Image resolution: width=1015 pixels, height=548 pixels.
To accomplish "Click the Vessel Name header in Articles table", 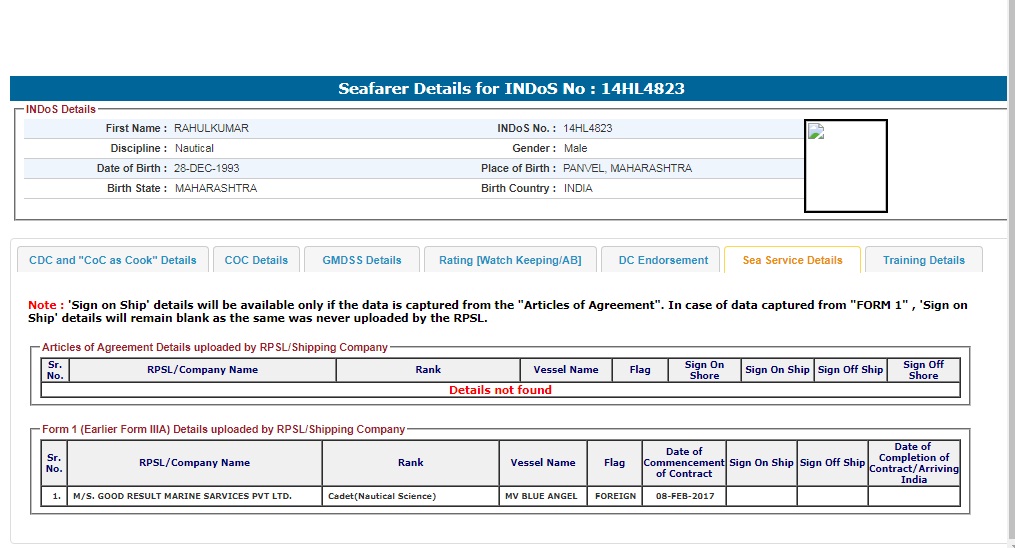I will (566, 370).
